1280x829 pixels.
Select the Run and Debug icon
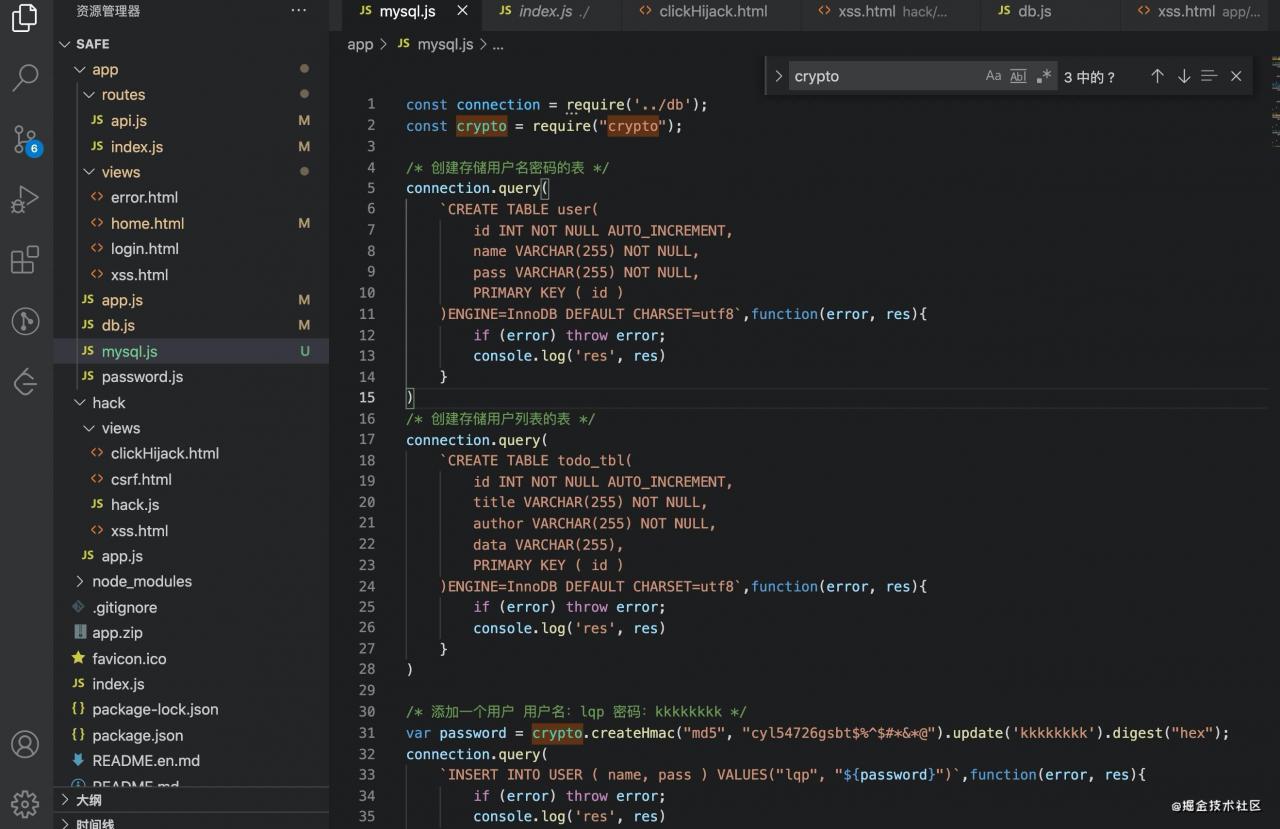pyautogui.click(x=25, y=199)
